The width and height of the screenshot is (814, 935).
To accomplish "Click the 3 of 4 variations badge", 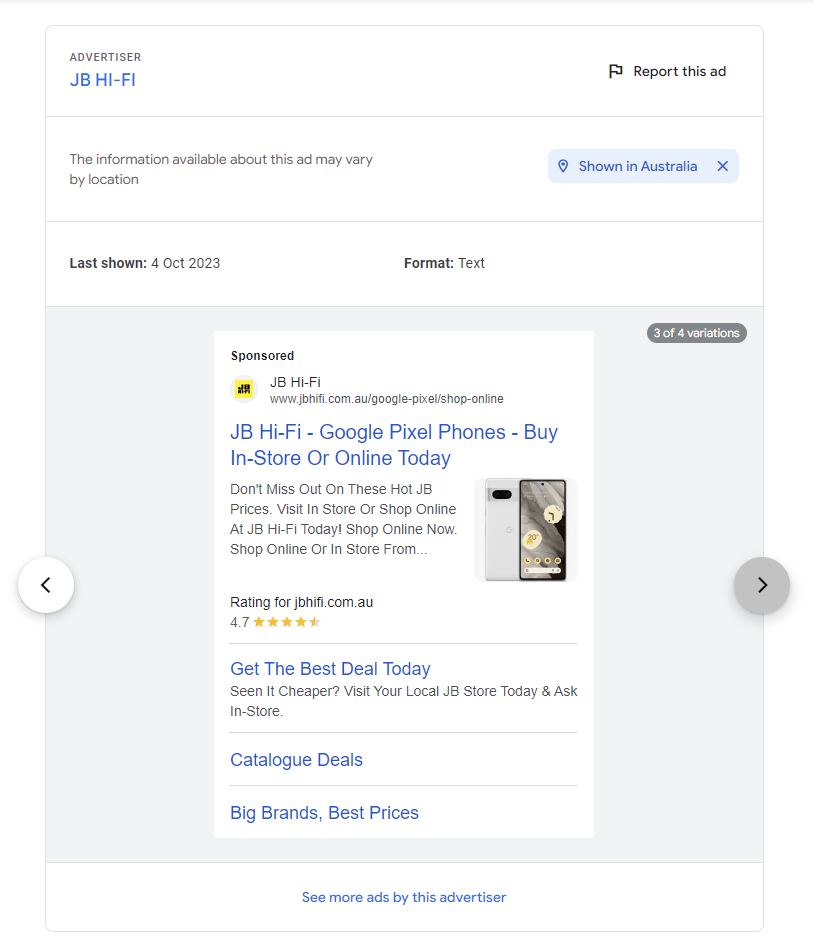I will (x=696, y=333).
